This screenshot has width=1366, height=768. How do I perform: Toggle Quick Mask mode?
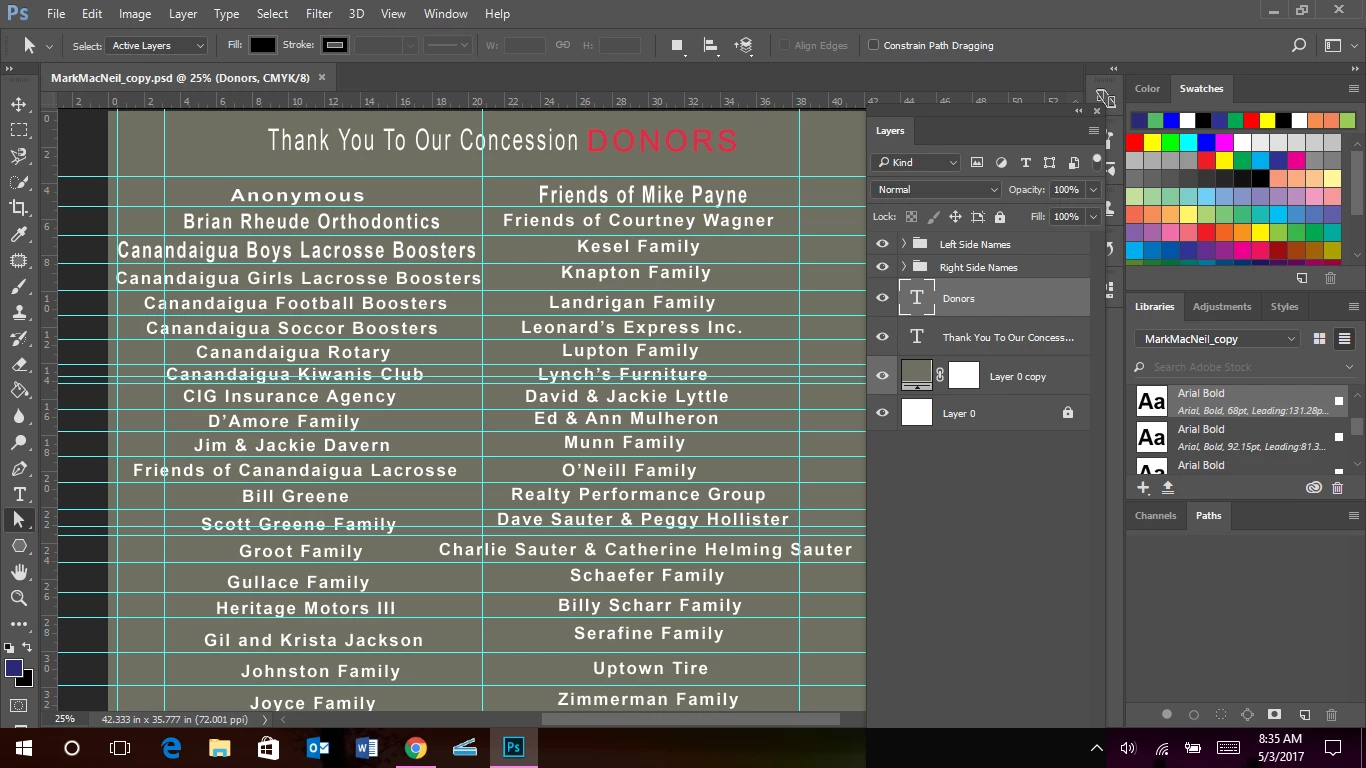point(19,706)
